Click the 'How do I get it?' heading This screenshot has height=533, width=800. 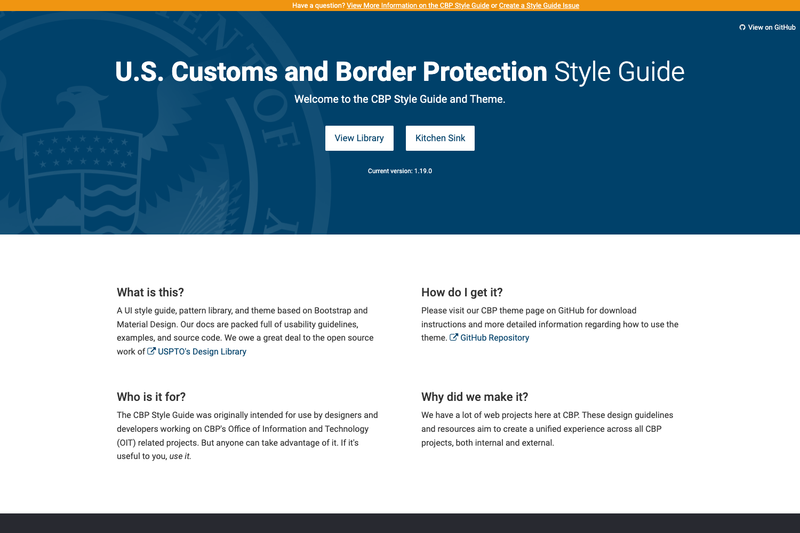pyautogui.click(x=462, y=292)
